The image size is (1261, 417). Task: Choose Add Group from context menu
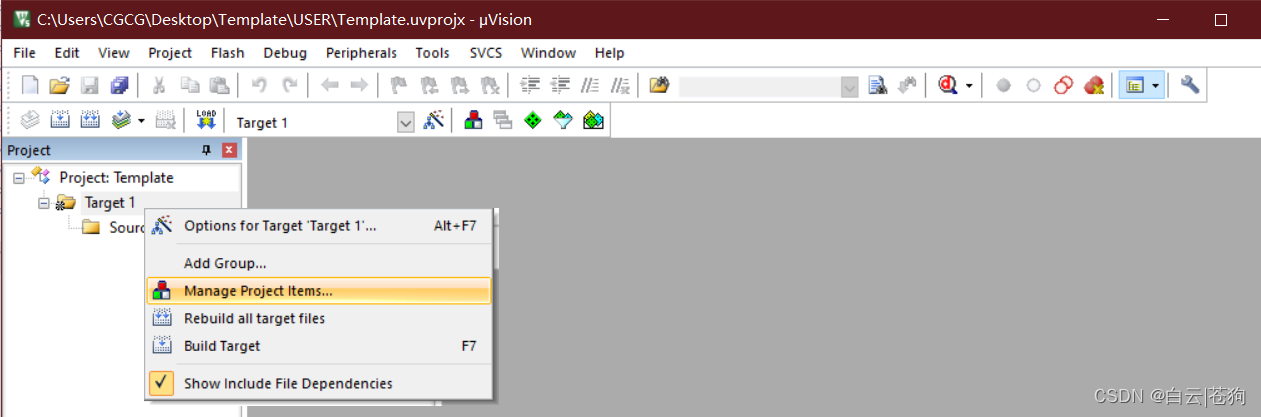[x=318, y=263]
